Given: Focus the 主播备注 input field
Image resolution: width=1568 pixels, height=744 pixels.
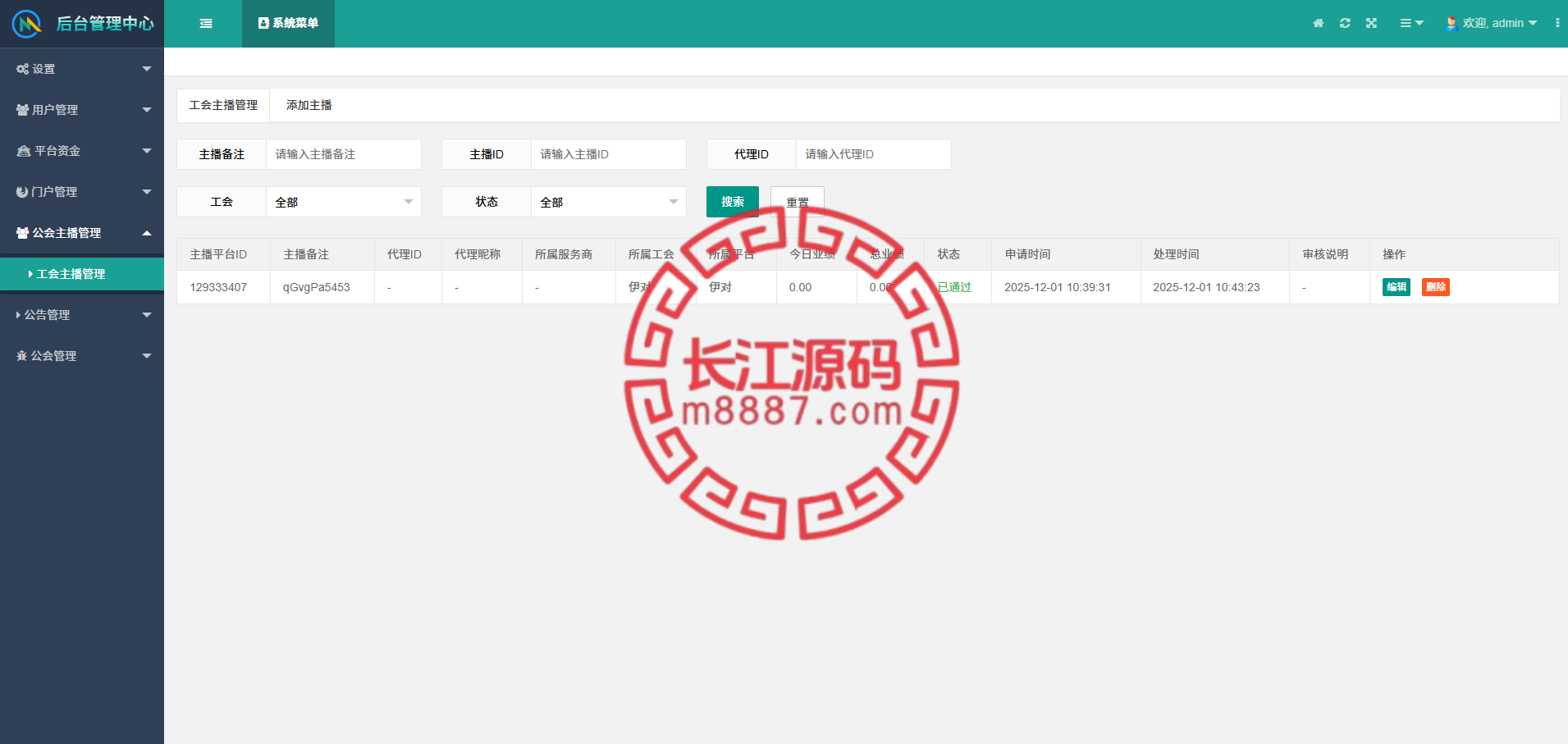Looking at the screenshot, I should click(x=344, y=154).
